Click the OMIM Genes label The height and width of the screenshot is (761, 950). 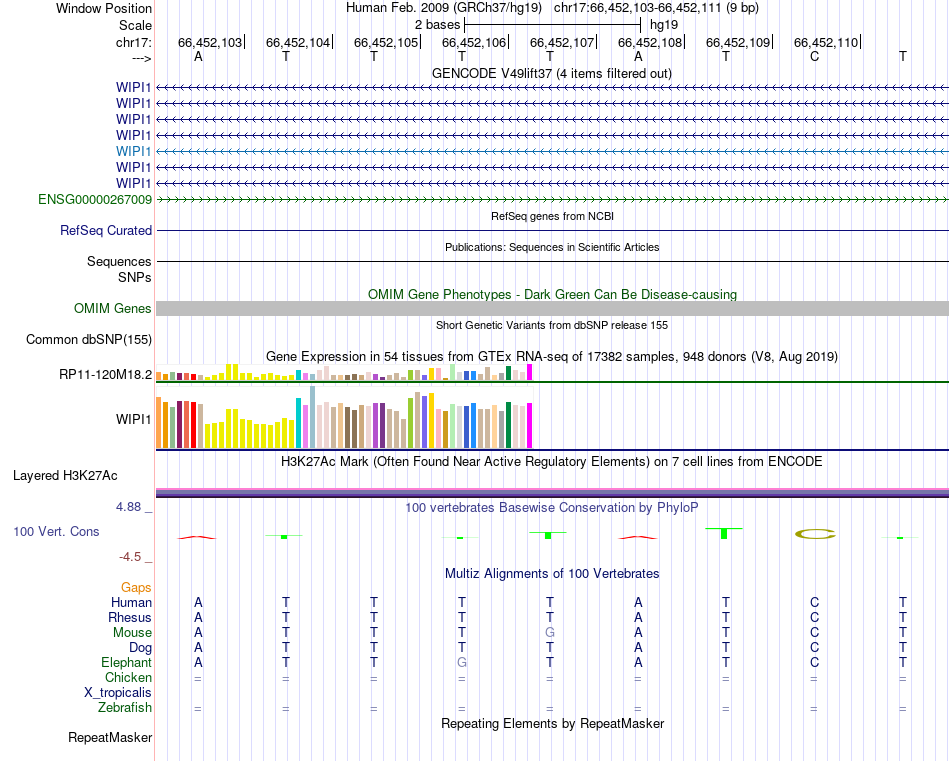coord(113,308)
